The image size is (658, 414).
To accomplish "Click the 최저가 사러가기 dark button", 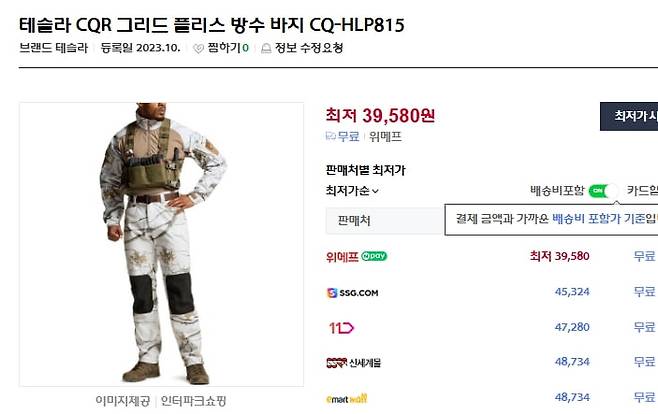I will (629, 116).
